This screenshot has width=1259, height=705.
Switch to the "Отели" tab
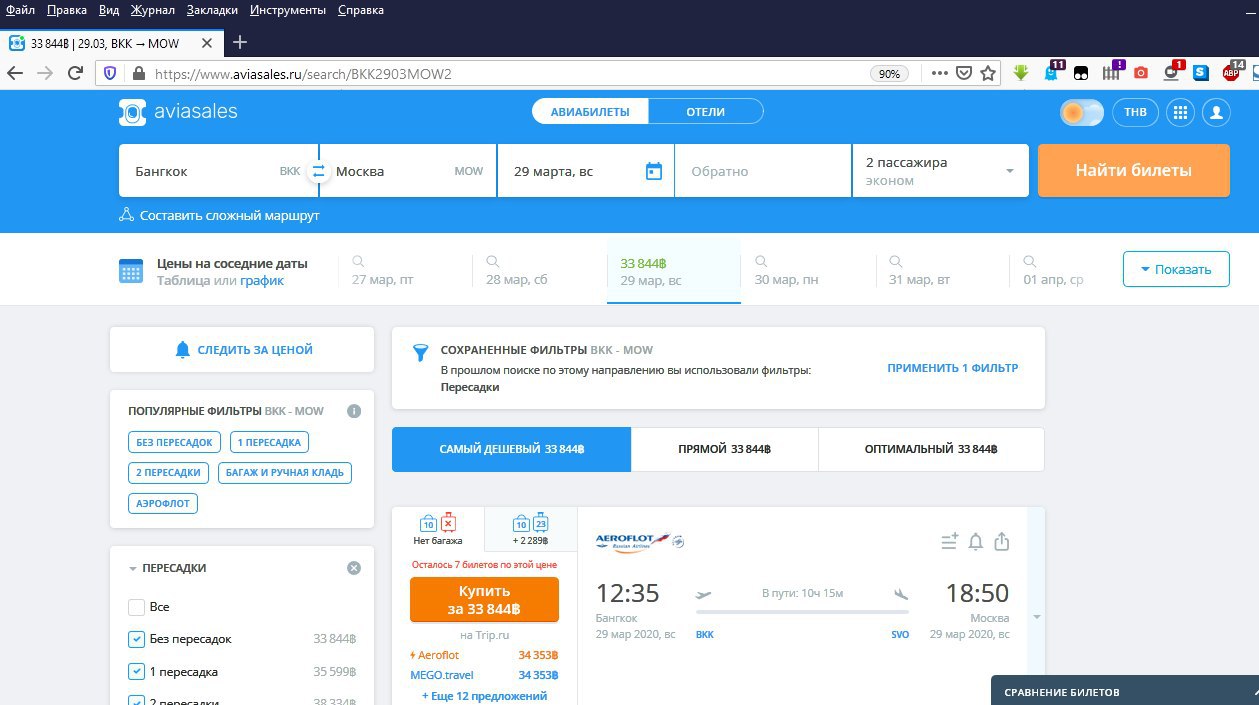(x=705, y=112)
